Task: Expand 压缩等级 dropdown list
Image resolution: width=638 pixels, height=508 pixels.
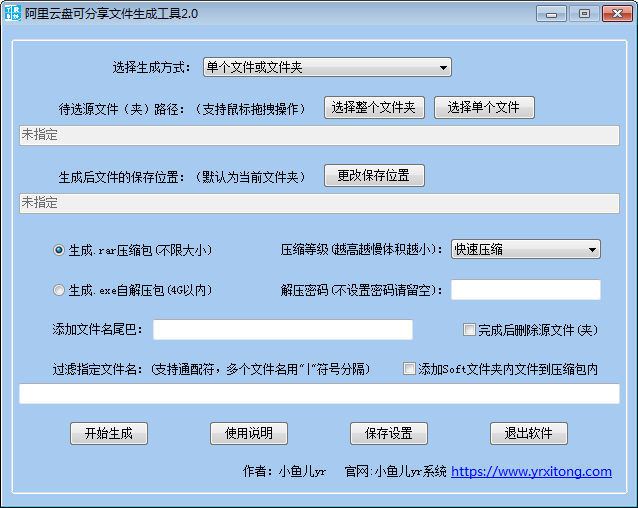Action: pyautogui.click(x=525, y=249)
